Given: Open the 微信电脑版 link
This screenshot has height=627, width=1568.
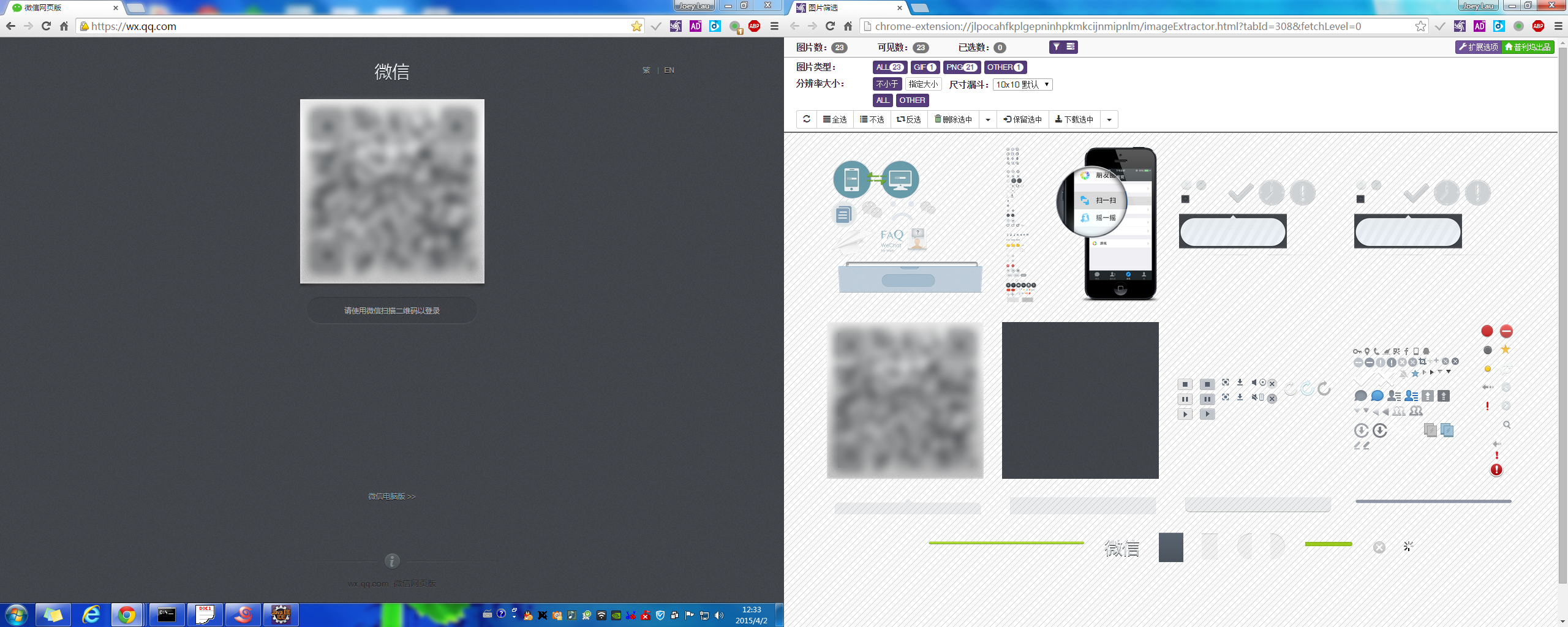Looking at the screenshot, I should click(392, 496).
